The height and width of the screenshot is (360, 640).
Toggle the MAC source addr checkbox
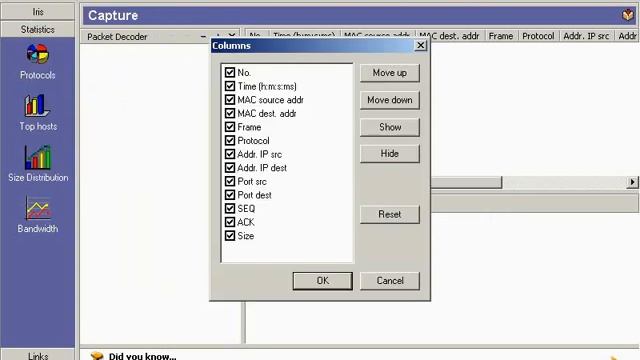pyautogui.click(x=230, y=100)
